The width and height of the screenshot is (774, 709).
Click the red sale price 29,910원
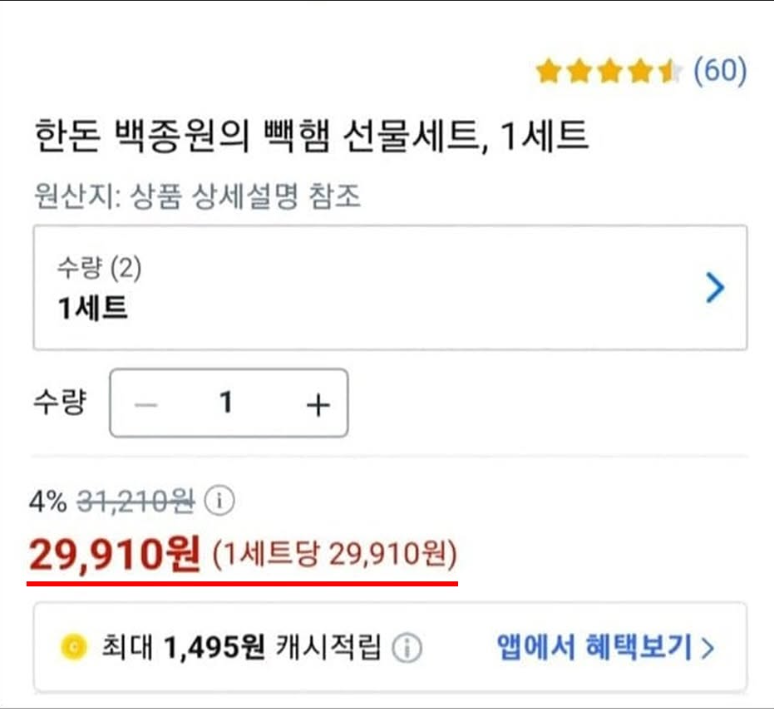115,553
